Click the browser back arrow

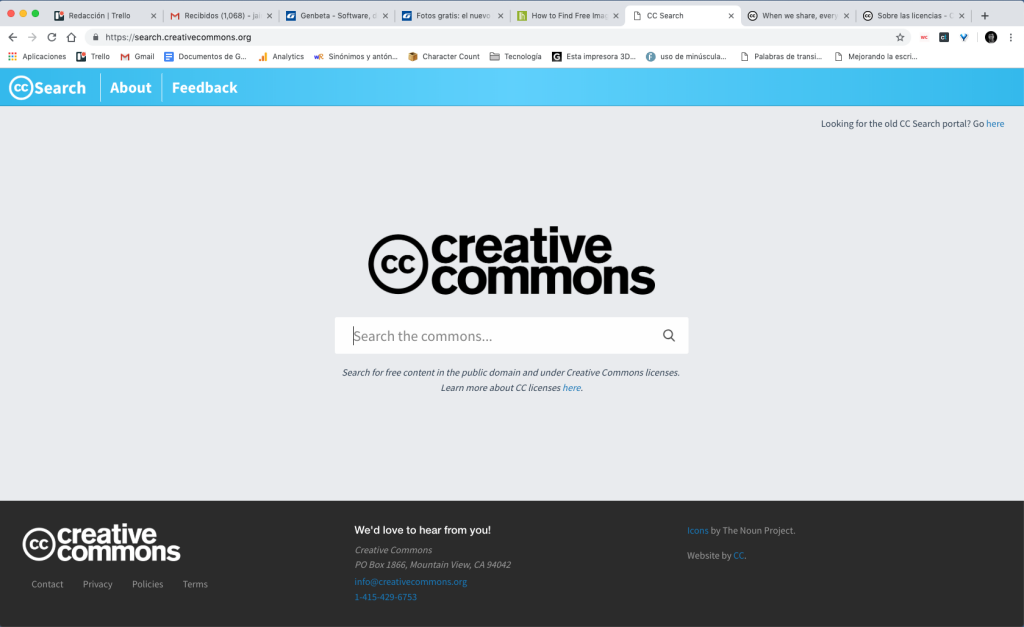[x=12, y=37]
